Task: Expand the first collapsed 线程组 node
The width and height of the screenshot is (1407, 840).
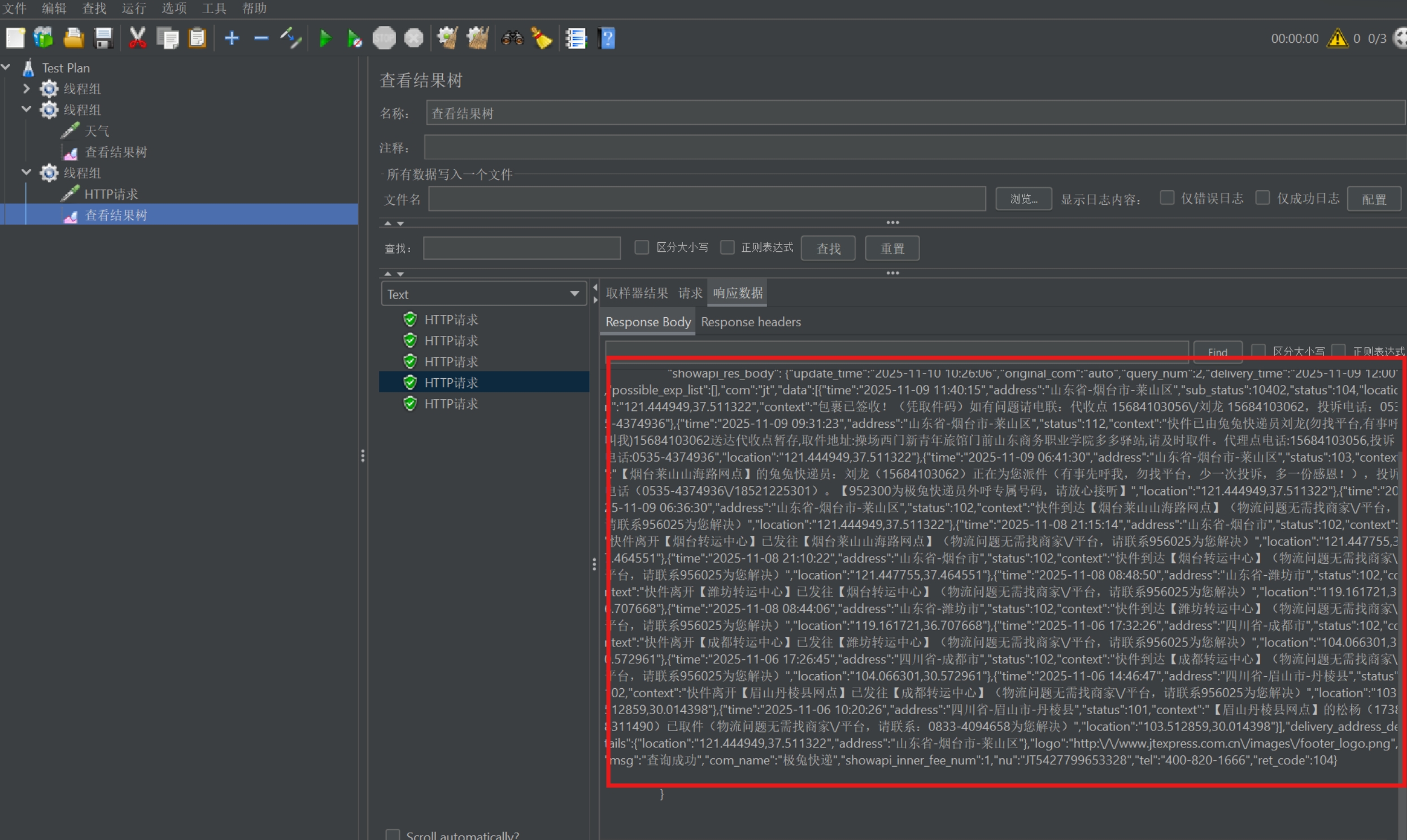Action: 26,88
